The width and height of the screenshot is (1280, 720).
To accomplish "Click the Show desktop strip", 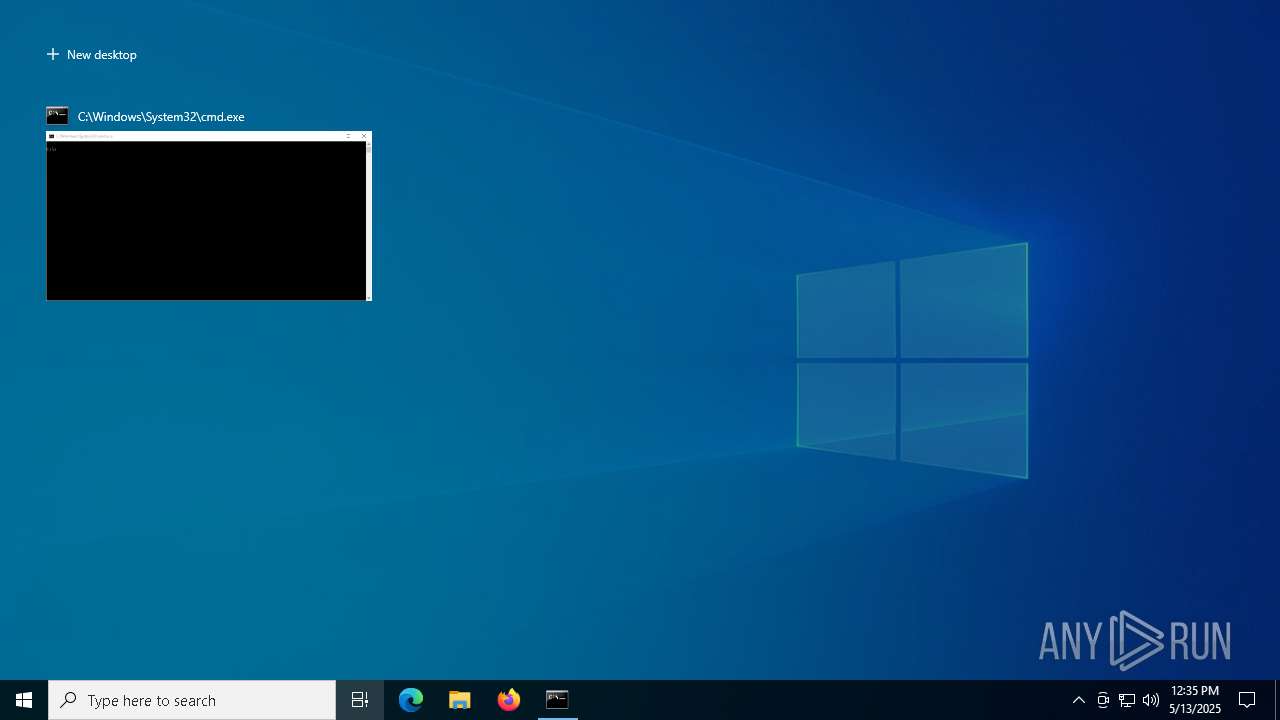I will 1277,700.
